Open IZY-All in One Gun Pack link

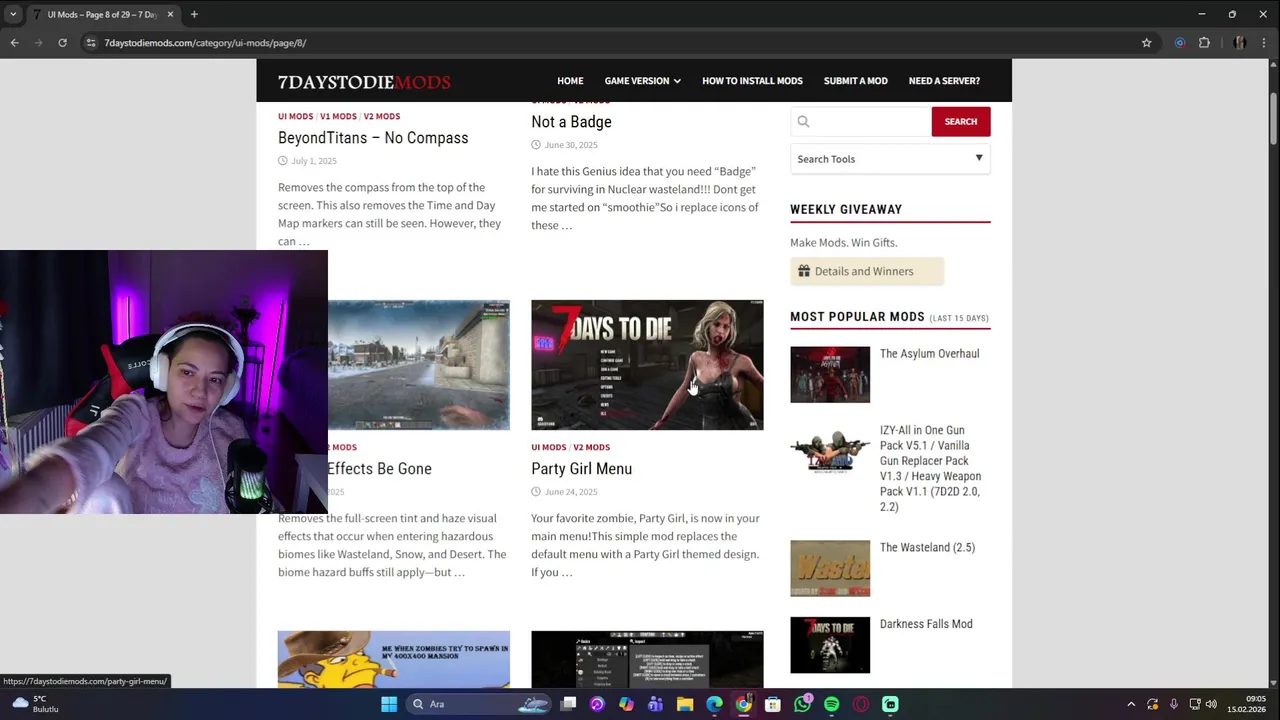[x=930, y=469]
